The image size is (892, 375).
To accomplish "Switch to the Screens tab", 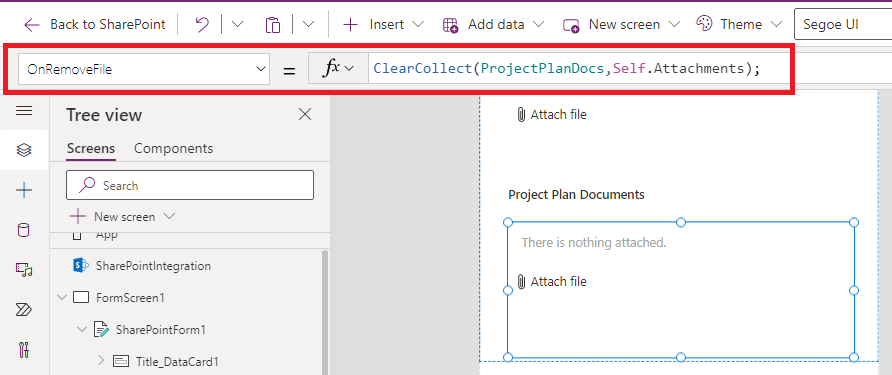I will click(91, 149).
